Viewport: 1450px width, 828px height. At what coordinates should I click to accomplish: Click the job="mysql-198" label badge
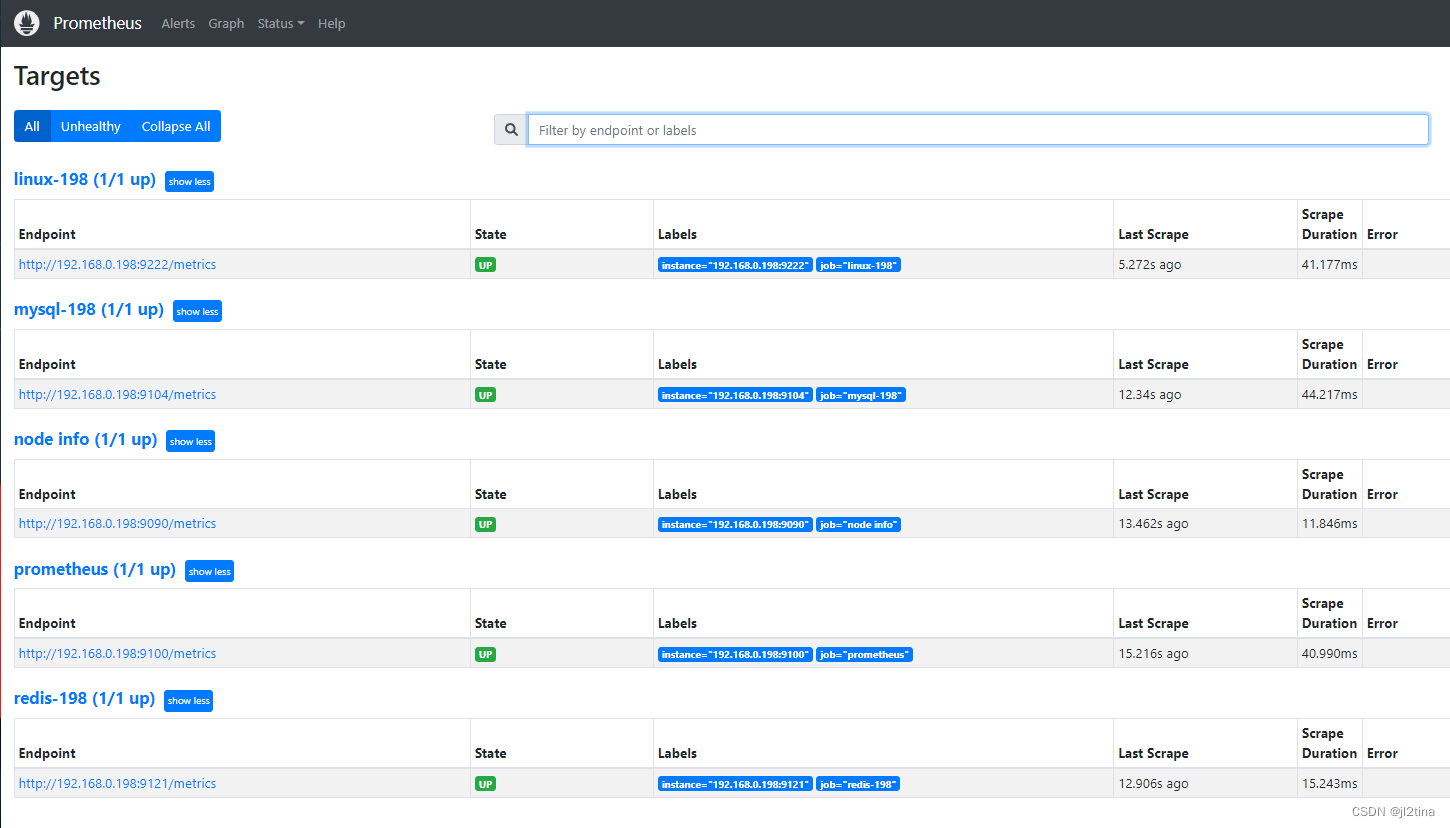point(860,395)
